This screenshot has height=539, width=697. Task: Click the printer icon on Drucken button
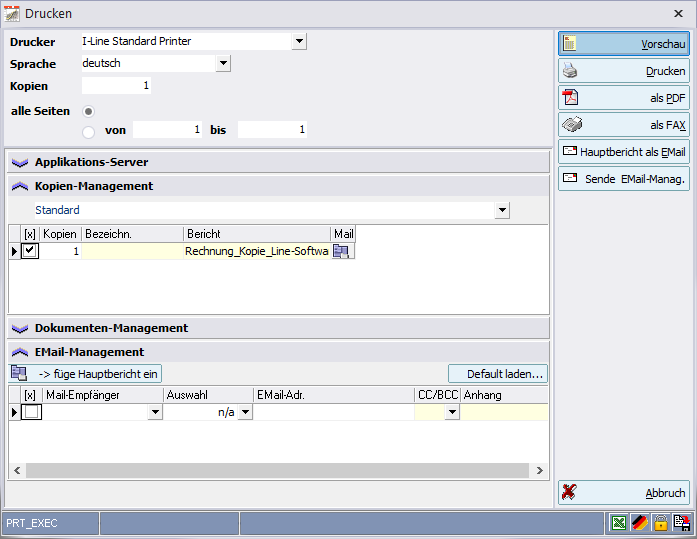click(x=570, y=71)
